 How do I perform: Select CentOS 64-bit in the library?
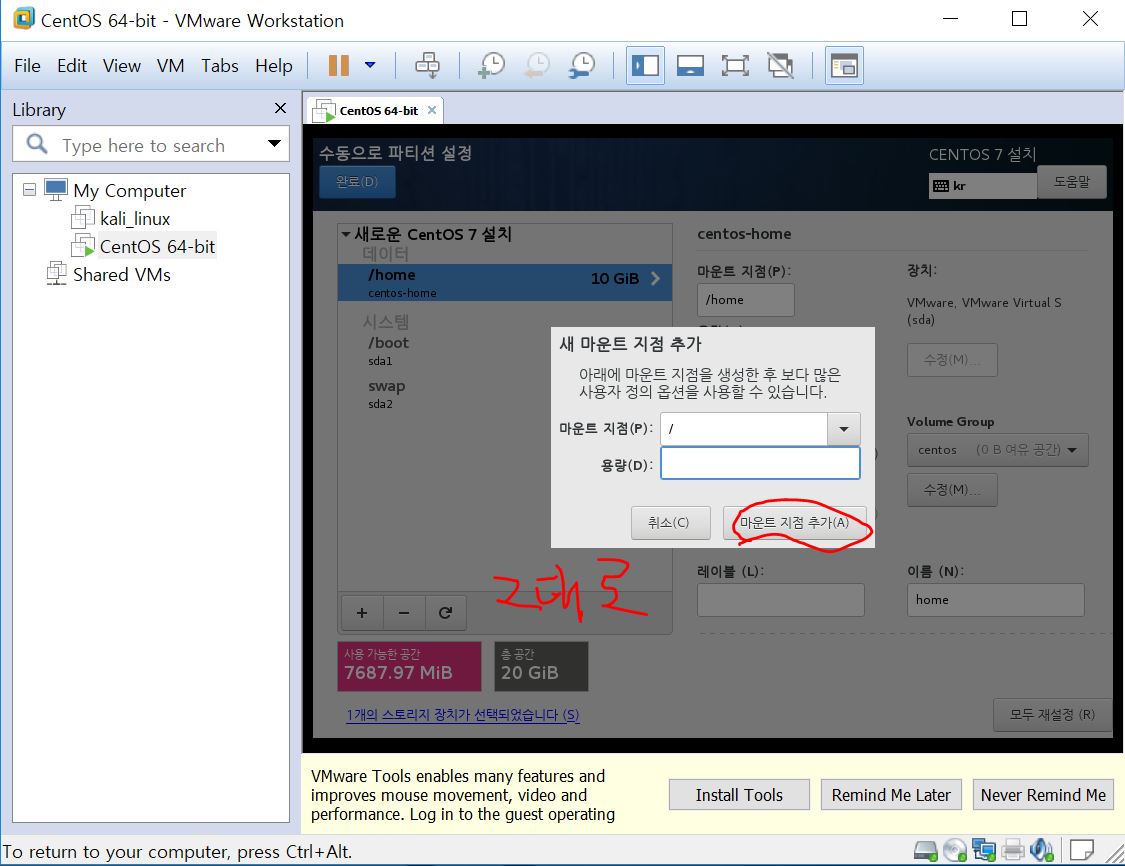coord(157,246)
